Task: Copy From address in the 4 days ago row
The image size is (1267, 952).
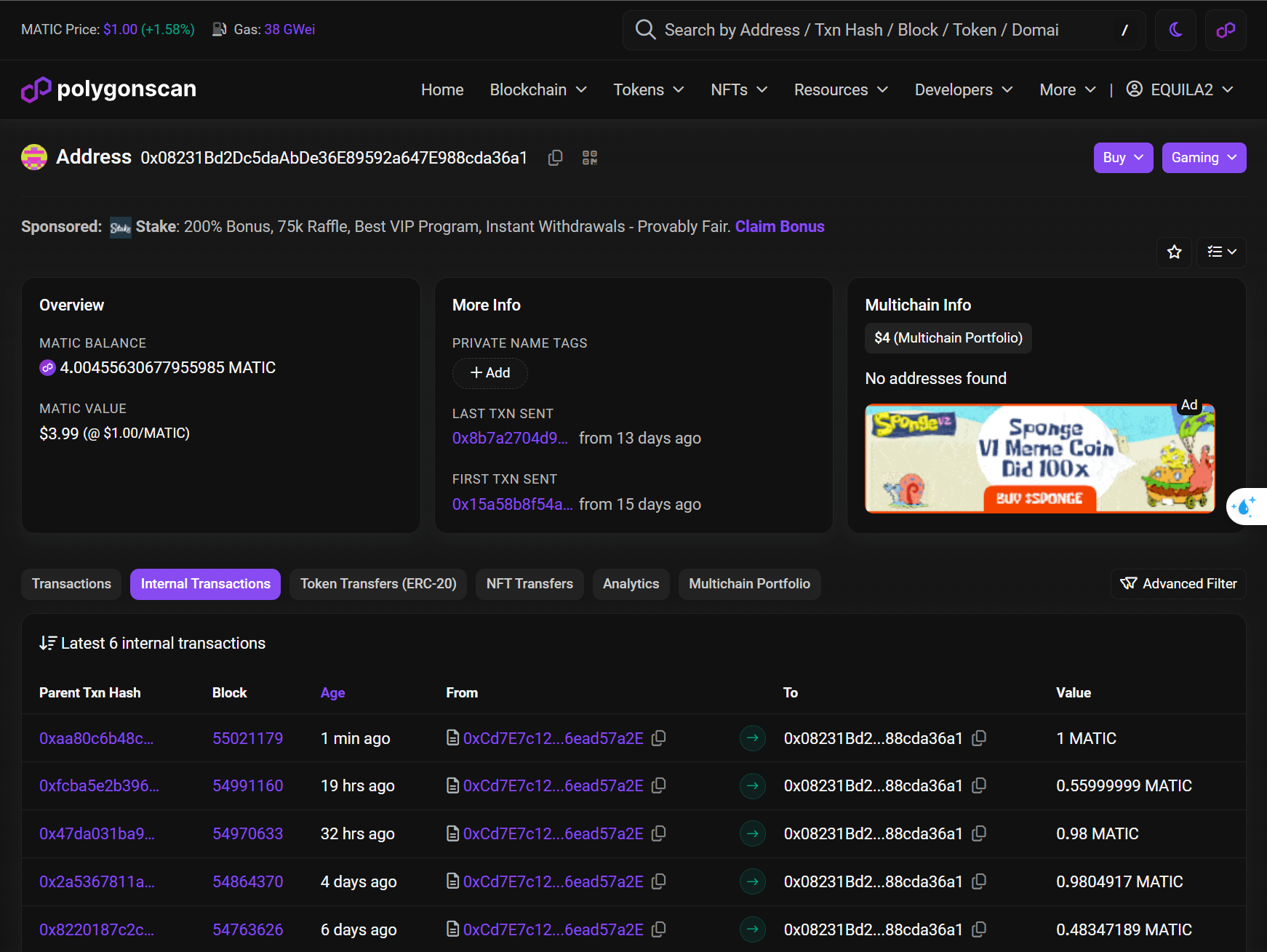Action: click(x=659, y=881)
